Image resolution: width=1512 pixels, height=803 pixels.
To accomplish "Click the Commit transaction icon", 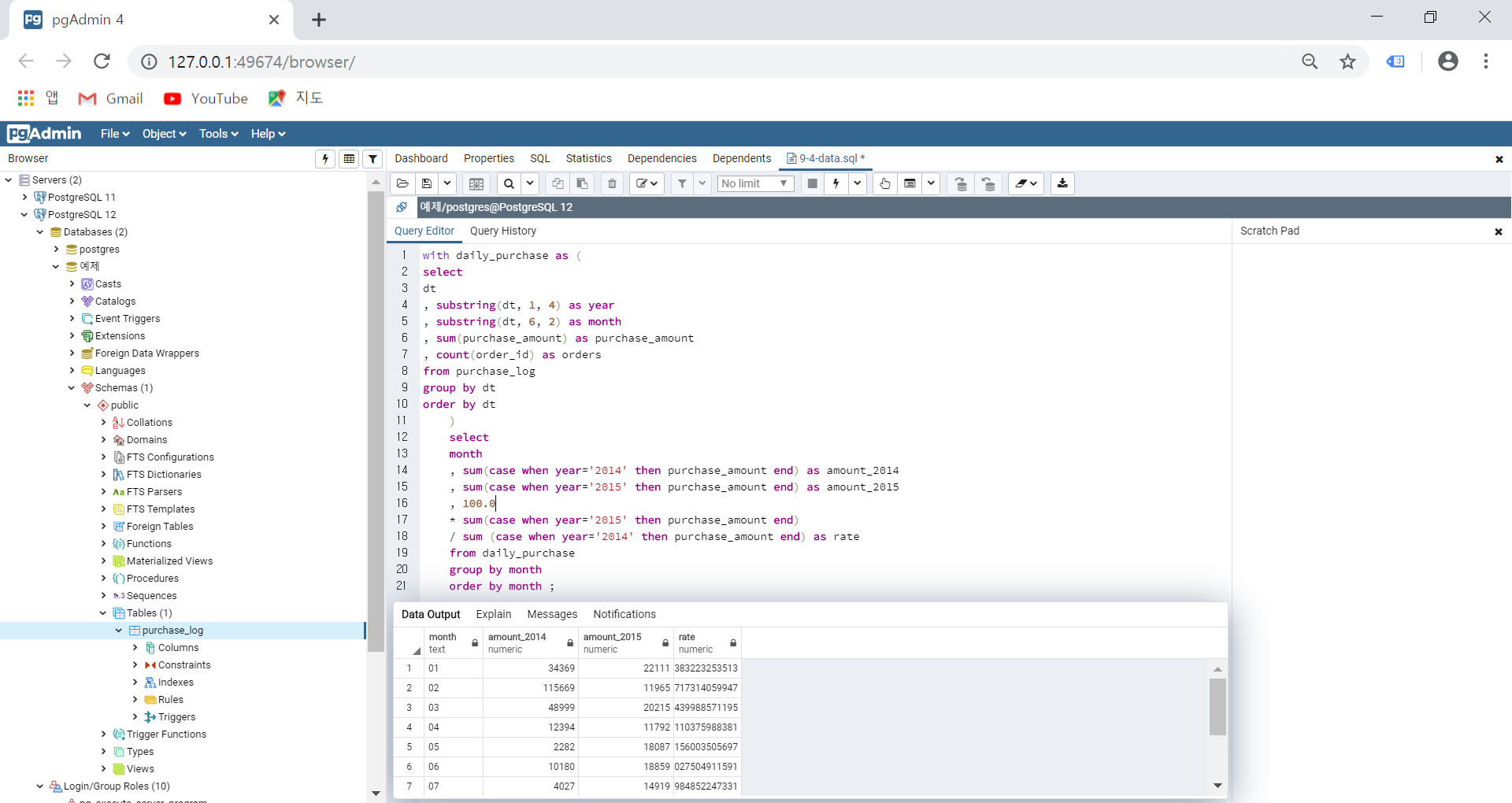I will 961,183.
